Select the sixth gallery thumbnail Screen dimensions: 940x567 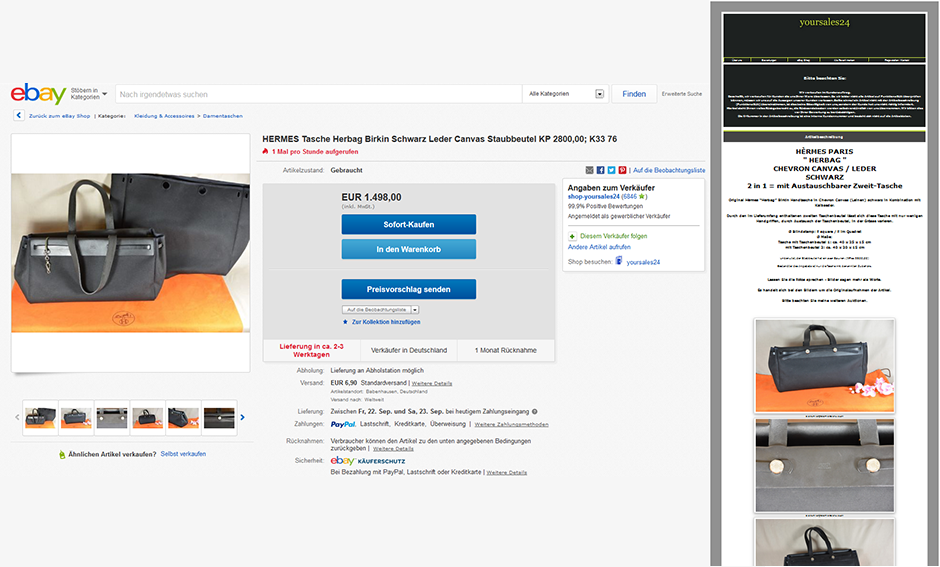coord(219,417)
